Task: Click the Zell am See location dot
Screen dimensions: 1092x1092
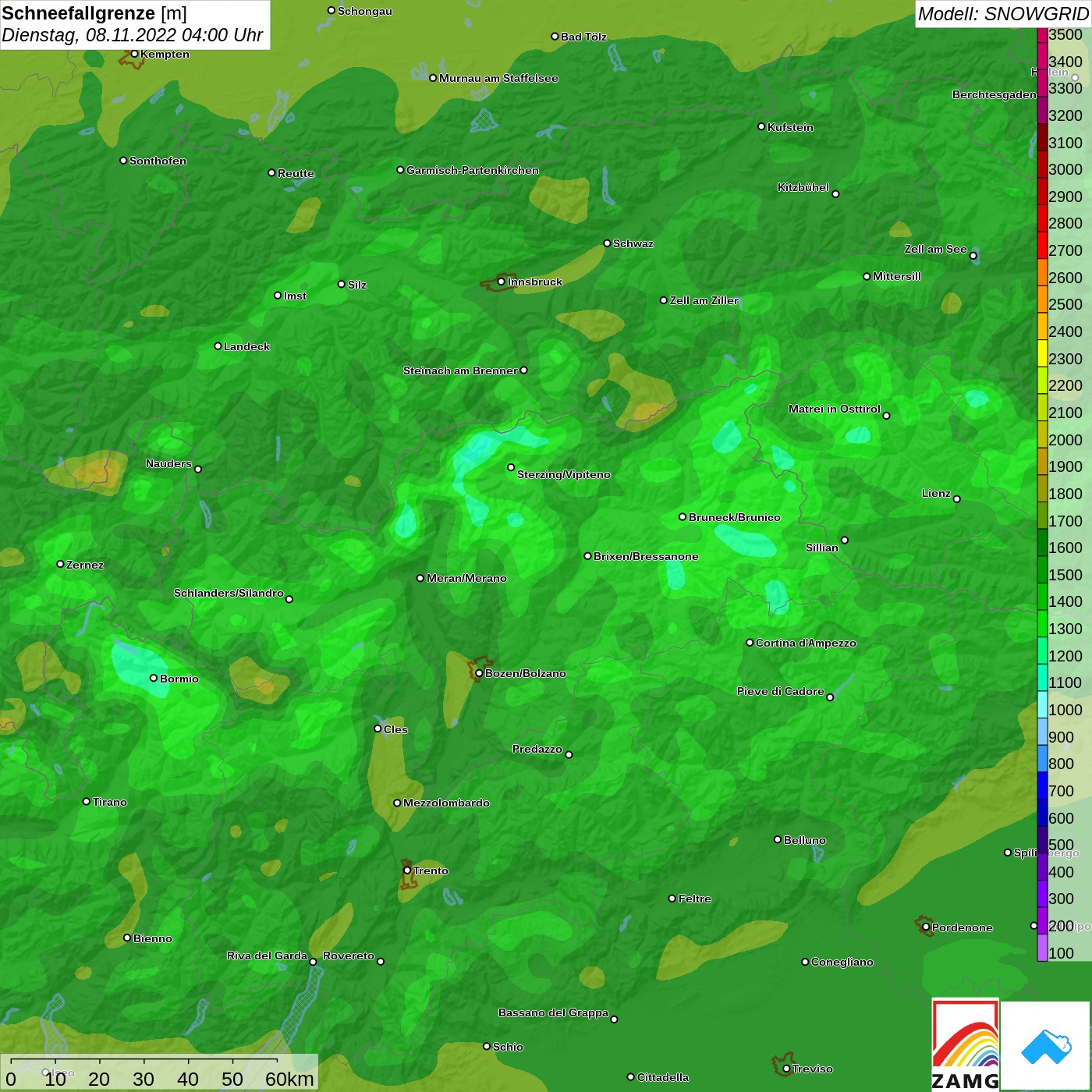Action: click(x=973, y=256)
